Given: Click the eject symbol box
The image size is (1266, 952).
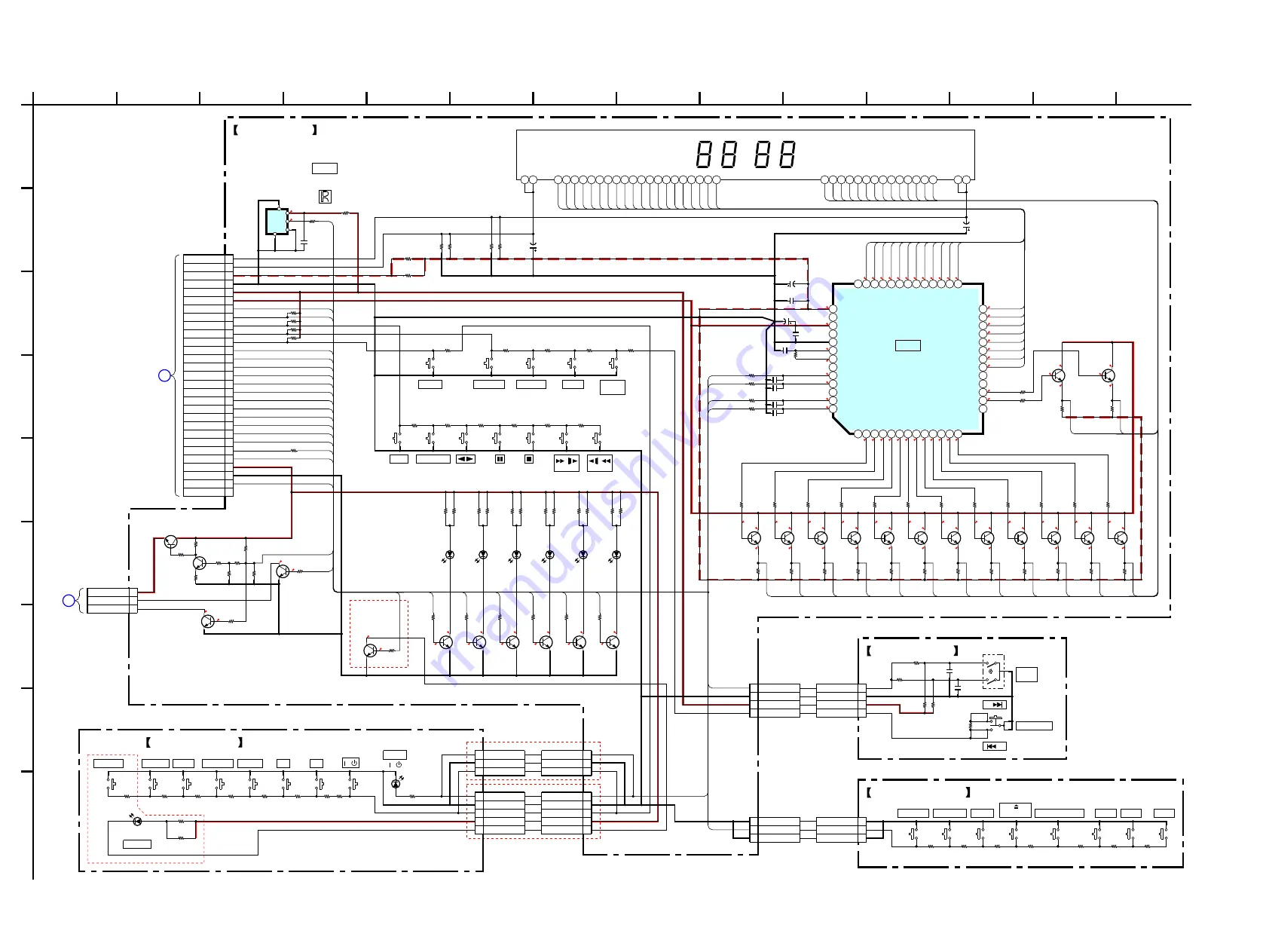Looking at the screenshot, I should (x=1015, y=810).
